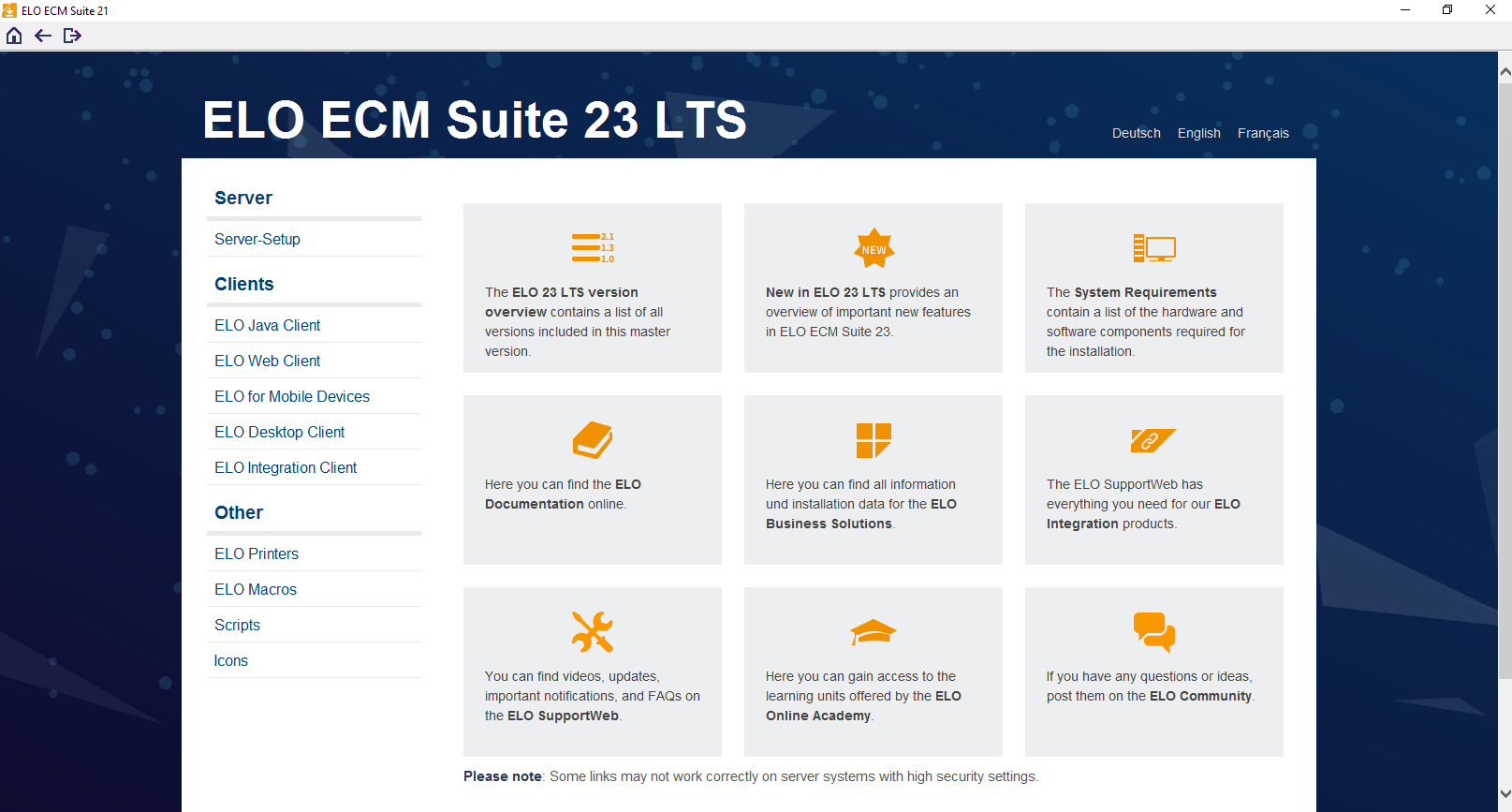Open the System Requirements description text
Viewport: 1512px width, 812px height.
[x=1146, y=321]
